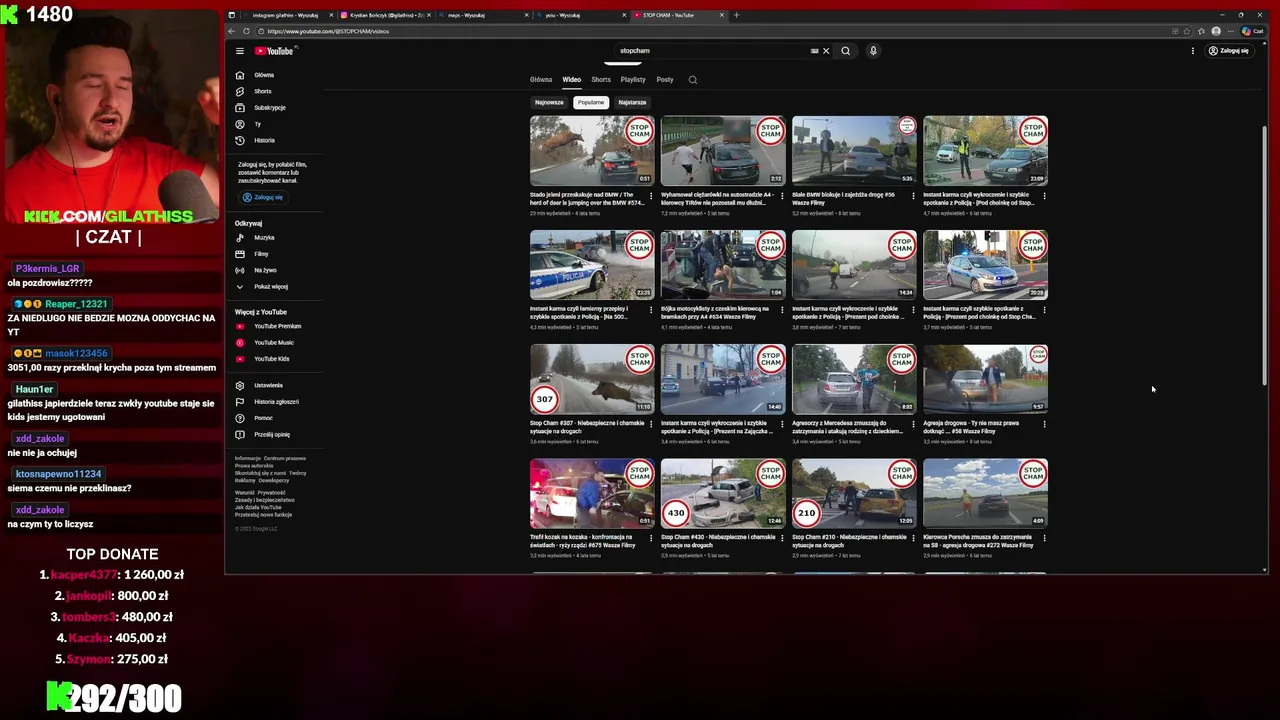This screenshot has width=1280, height=720.
Task: Open the Kierowca Porsche video thumbnail
Action: click(x=985, y=493)
